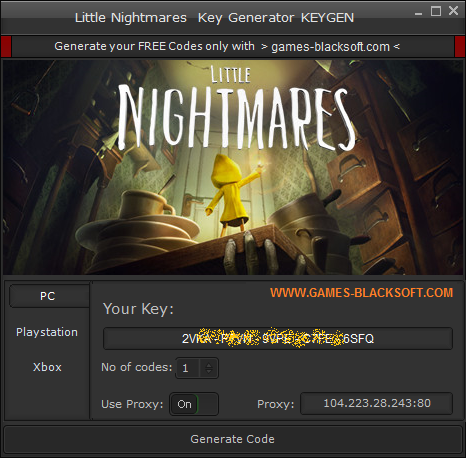Screen dimensions: 466x458
Task: Click the Your Key label
Action: [x=138, y=309]
